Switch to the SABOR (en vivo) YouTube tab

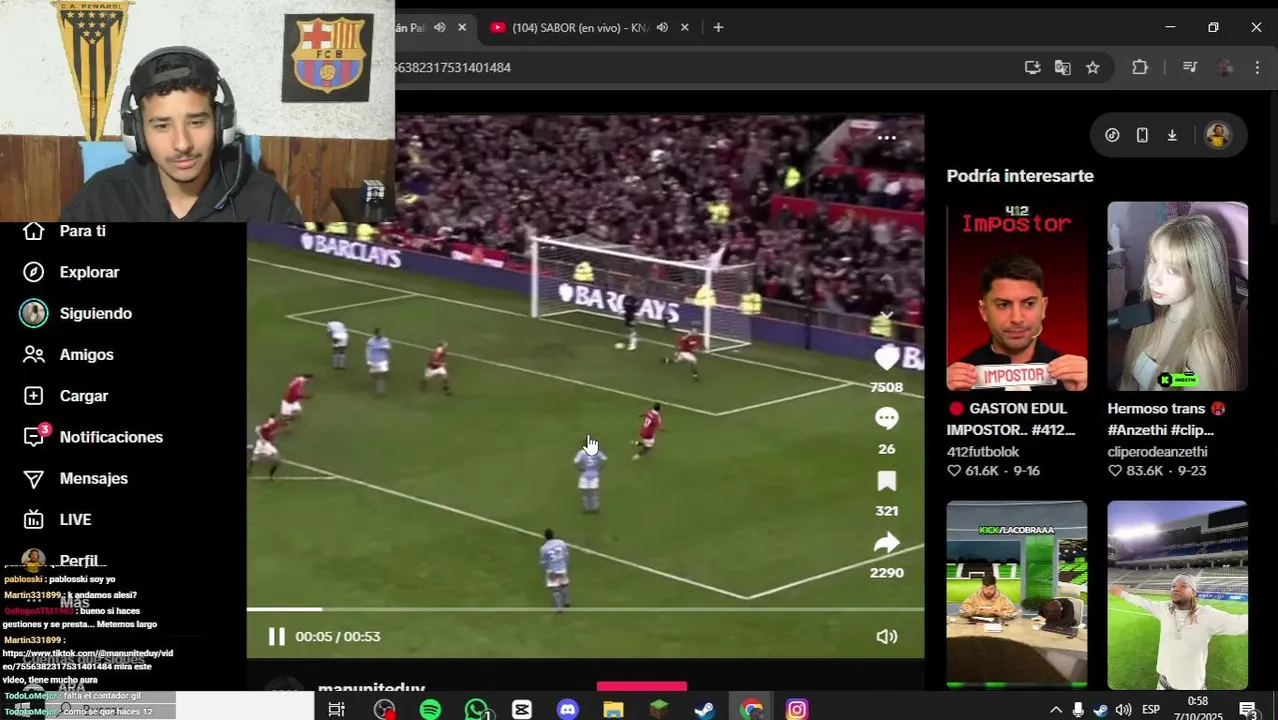coord(578,28)
